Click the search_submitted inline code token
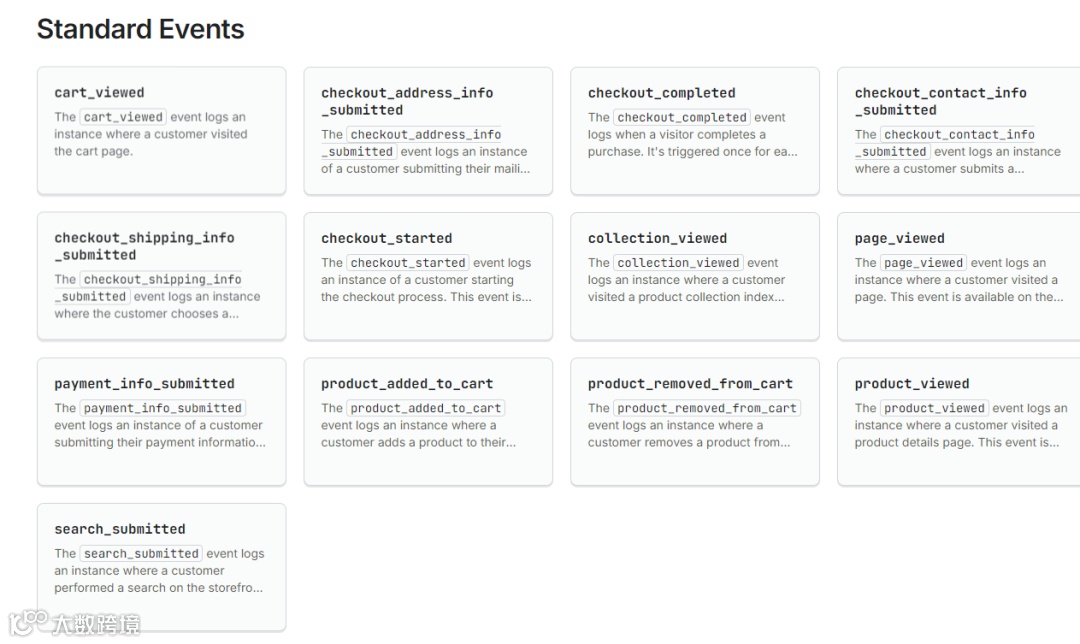Viewport: 1080px width, 644px height. click(x=141, y=553)
